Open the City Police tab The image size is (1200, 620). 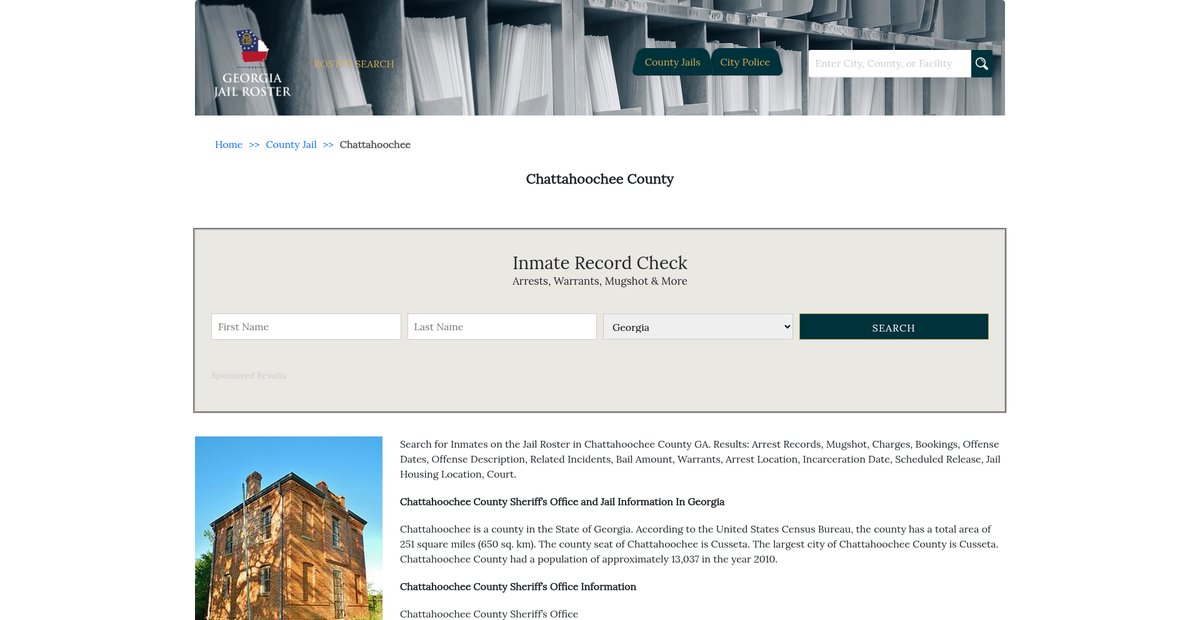coord(745,62)
